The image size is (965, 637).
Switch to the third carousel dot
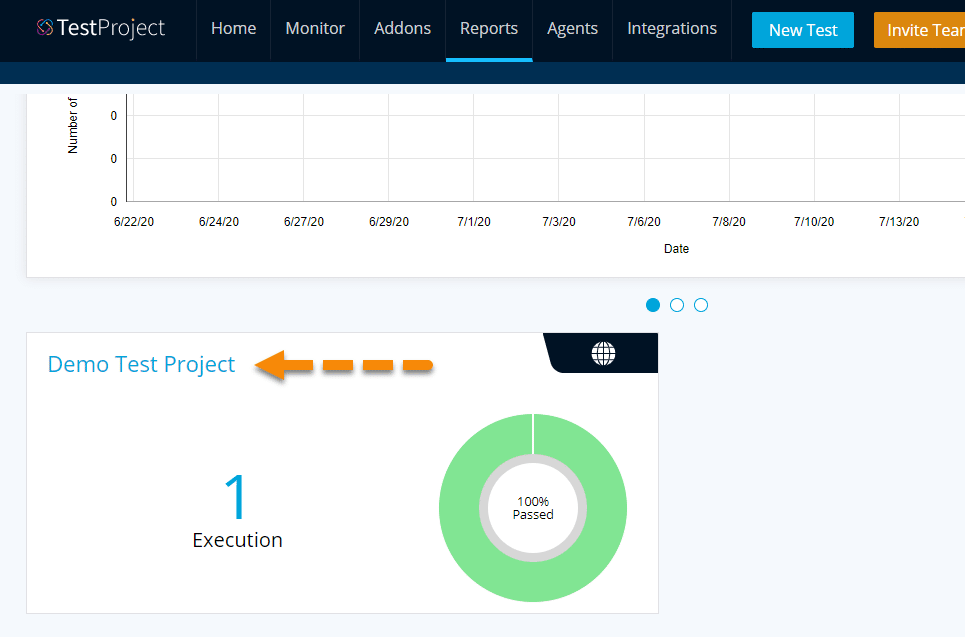coord(701,305)
